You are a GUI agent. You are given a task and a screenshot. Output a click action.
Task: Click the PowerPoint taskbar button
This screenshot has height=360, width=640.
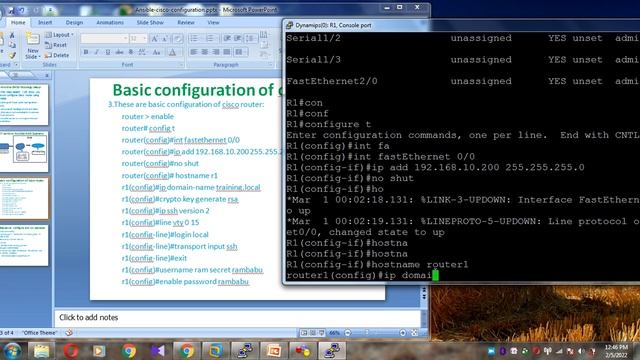click(273, 351)
